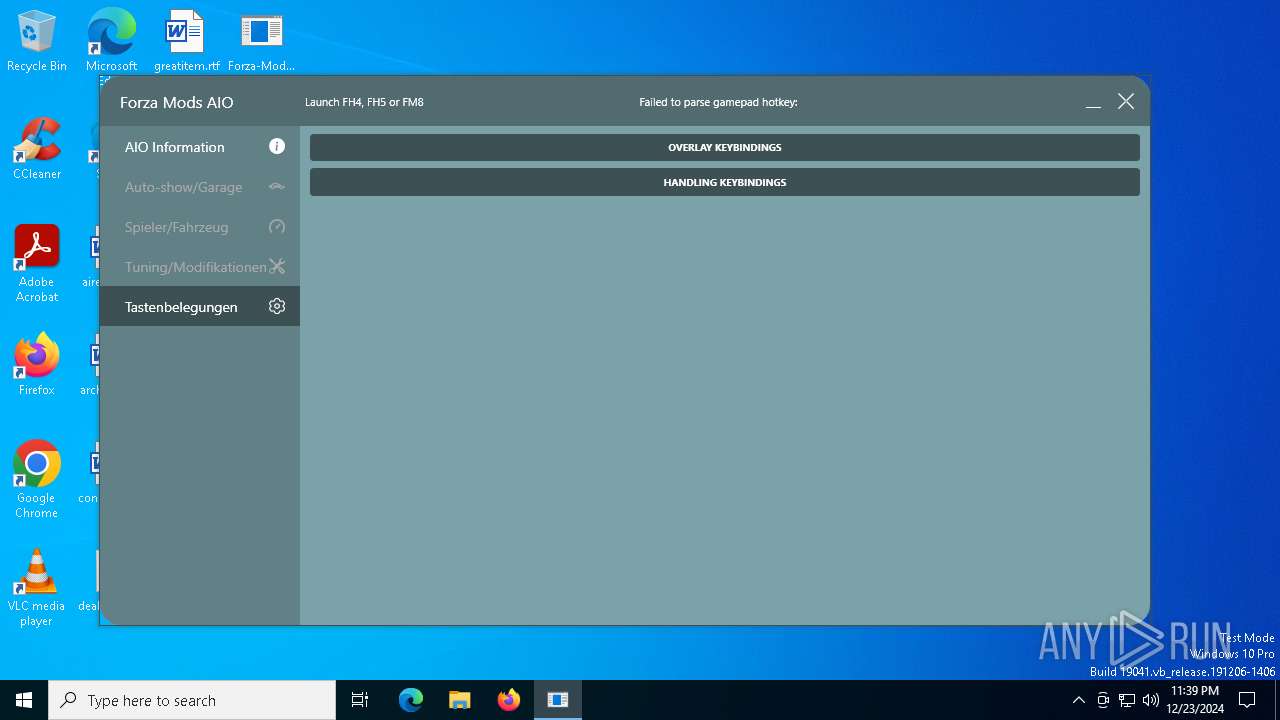The height and width of the screenshot is (720, 1280).
Task: Expand the Overlay Keybindings section
Action: click(x=724, y=147)
